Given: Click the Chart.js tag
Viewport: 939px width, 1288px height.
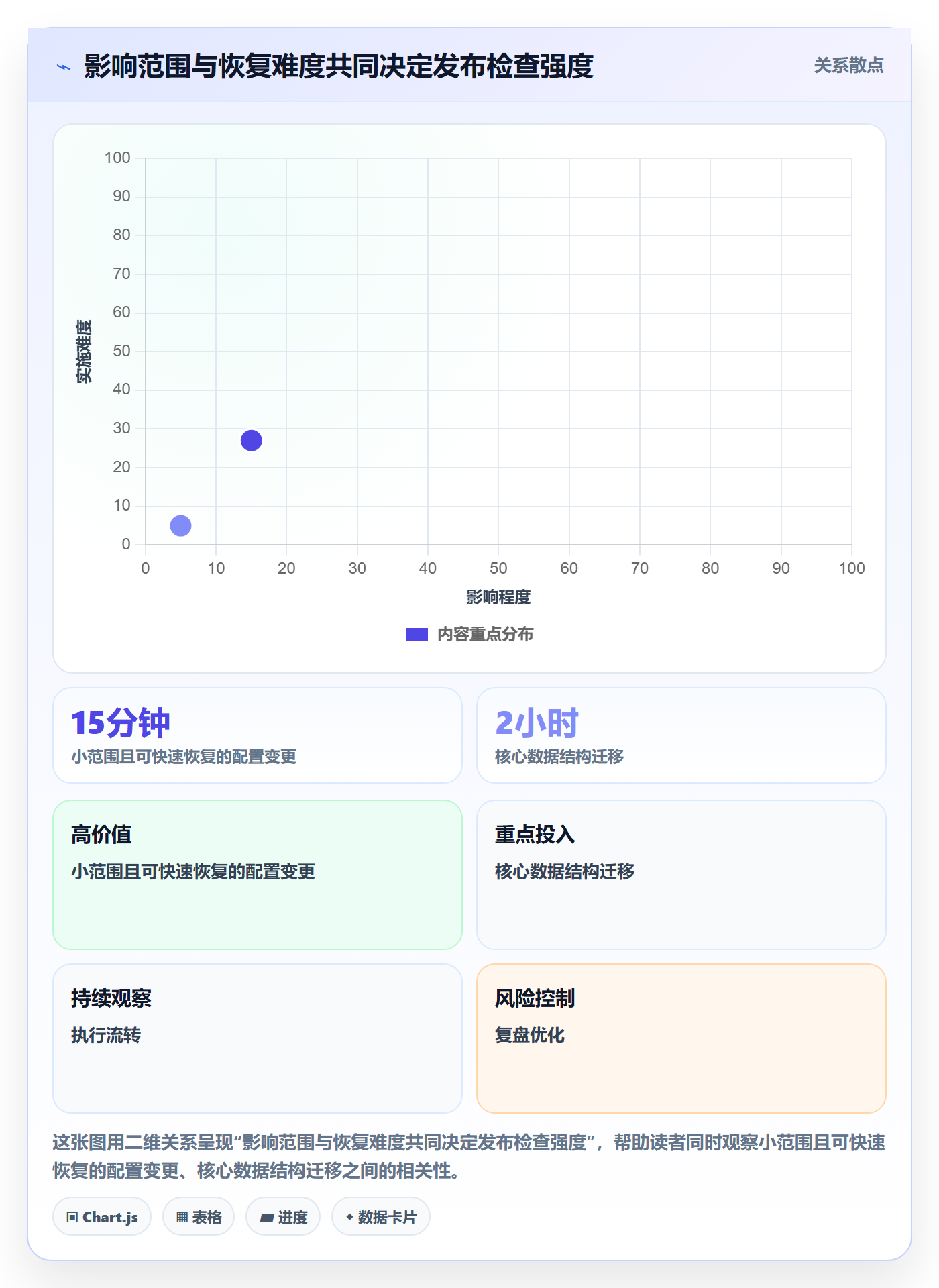Looking at the screenshot, I should (102, 1216).
